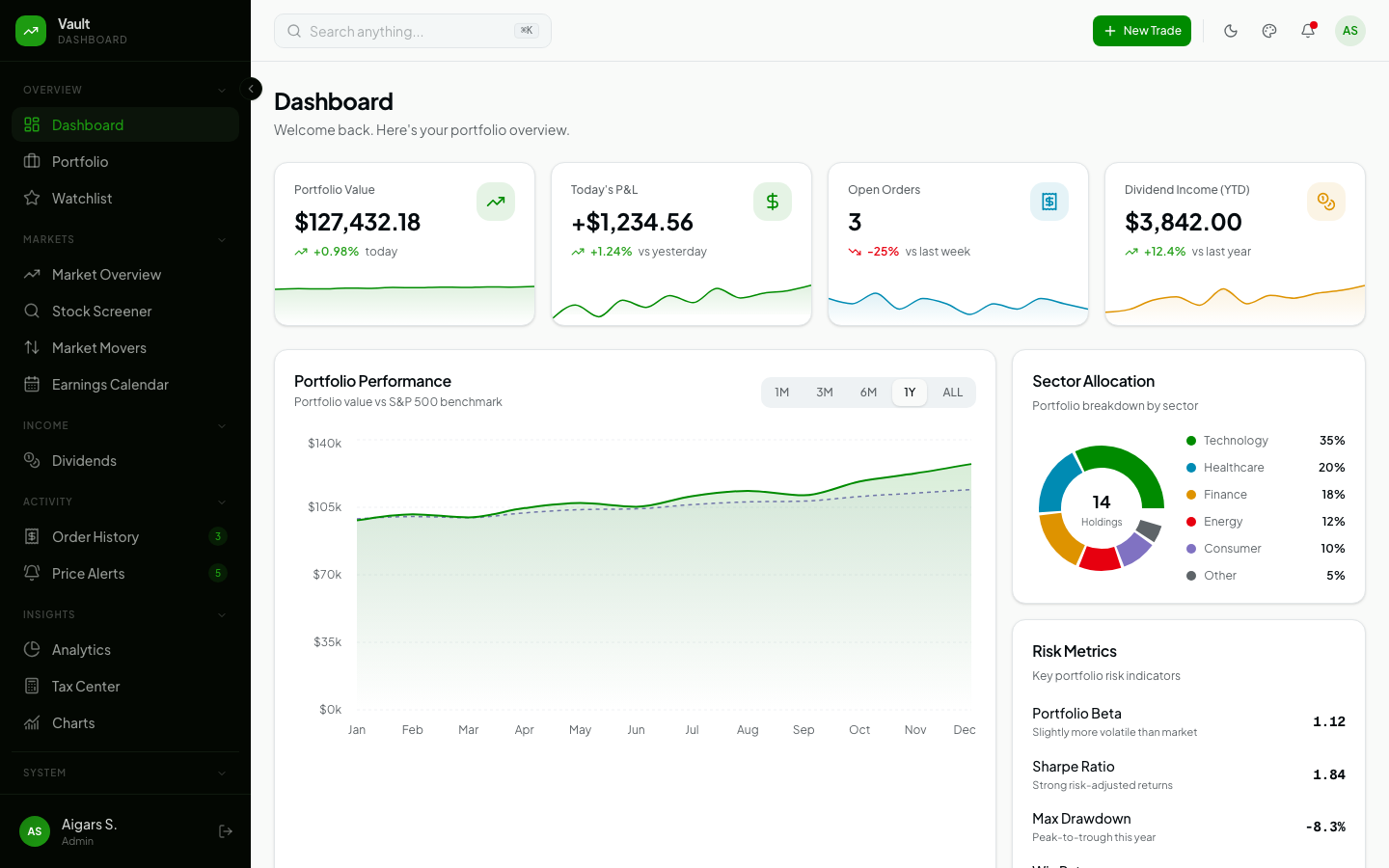1389x868 pixels.
Task: Open the dark mode toggle icon
Action: point(1231,31)
